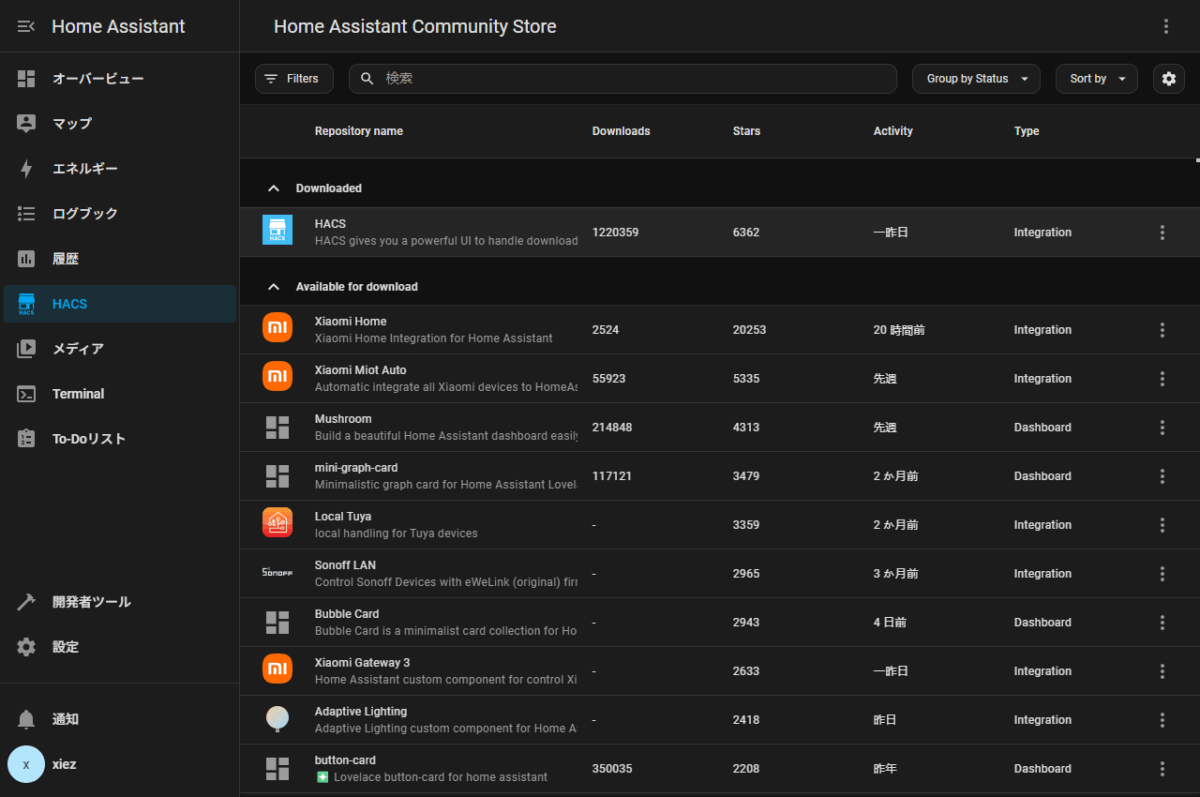Click the Xiaomi Home logo icon

click(x=277, y=328)
